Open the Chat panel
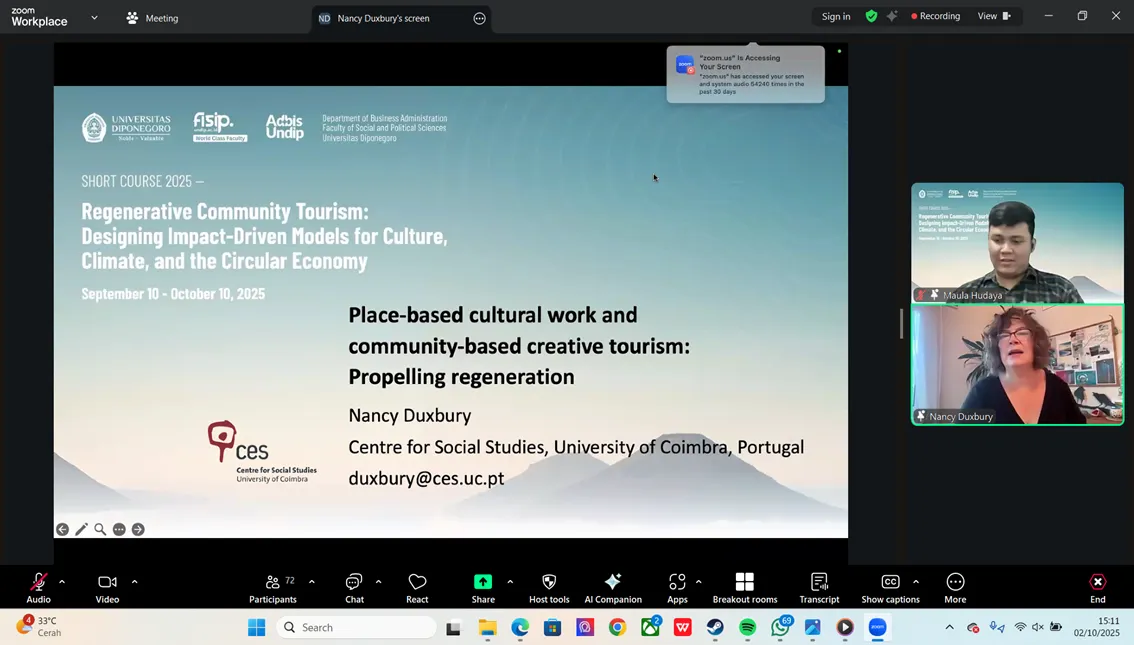 tap(354, 587)
